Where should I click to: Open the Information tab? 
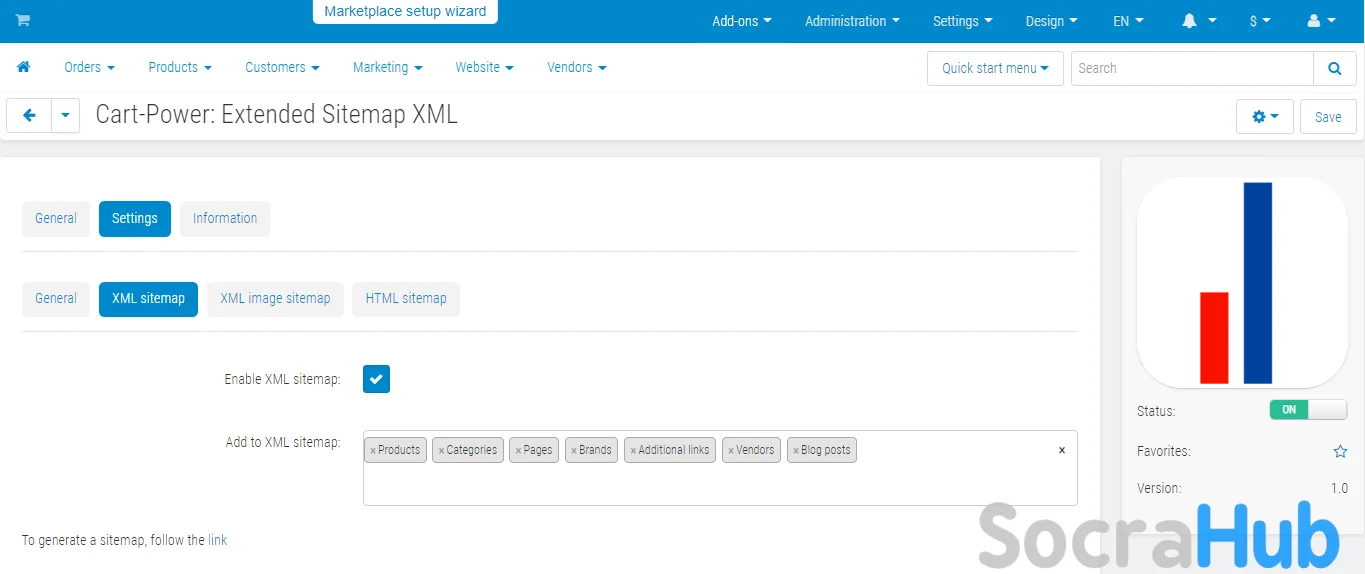[225, 218]
